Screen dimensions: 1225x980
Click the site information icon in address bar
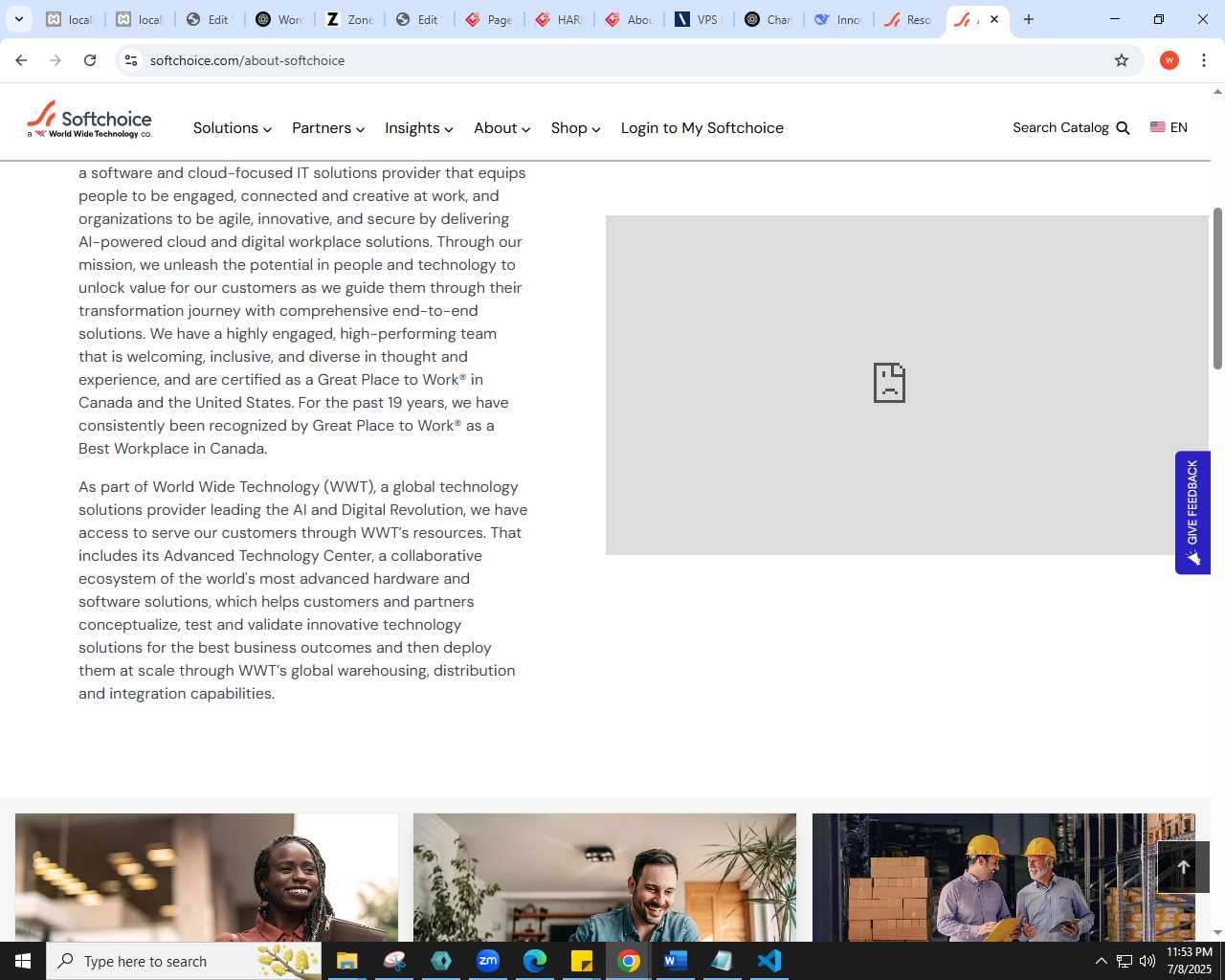pyautogui.click(x=131, y=60)
